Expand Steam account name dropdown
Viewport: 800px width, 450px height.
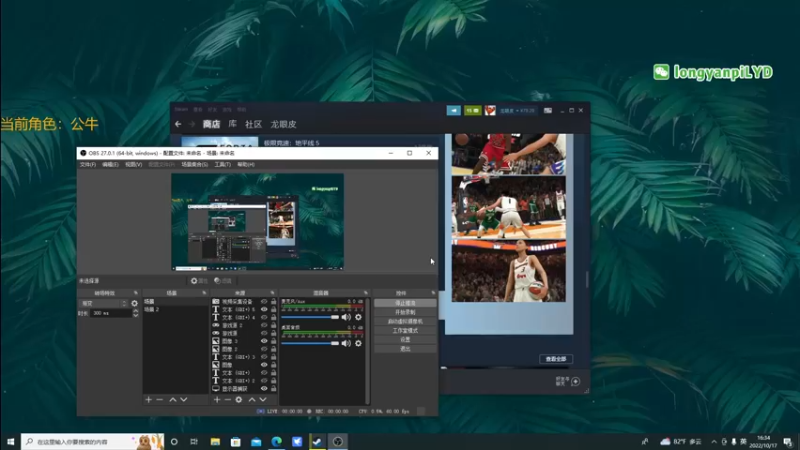tap(517, 110)
